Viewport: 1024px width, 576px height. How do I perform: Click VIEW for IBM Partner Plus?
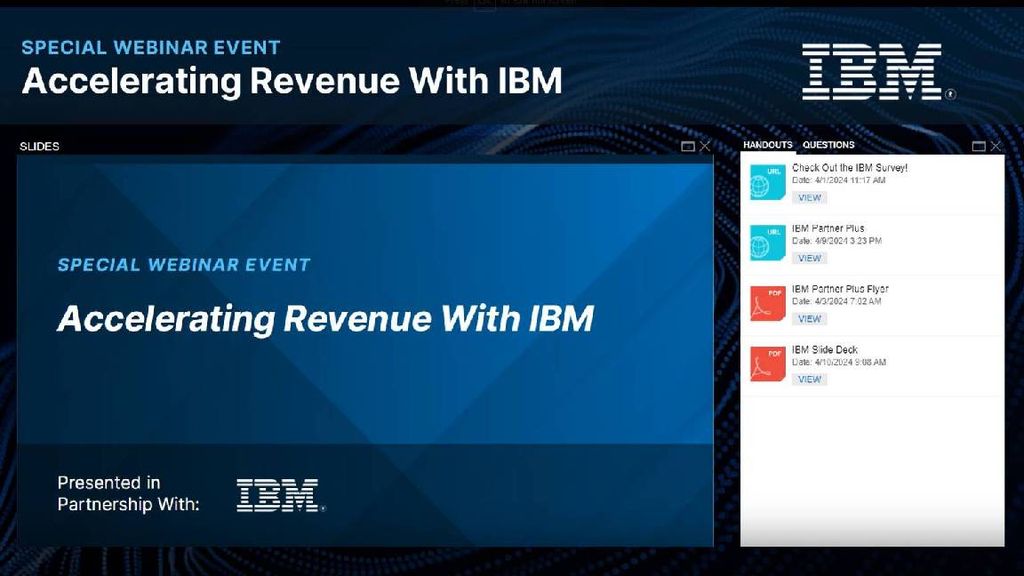(x=808, y=257)
